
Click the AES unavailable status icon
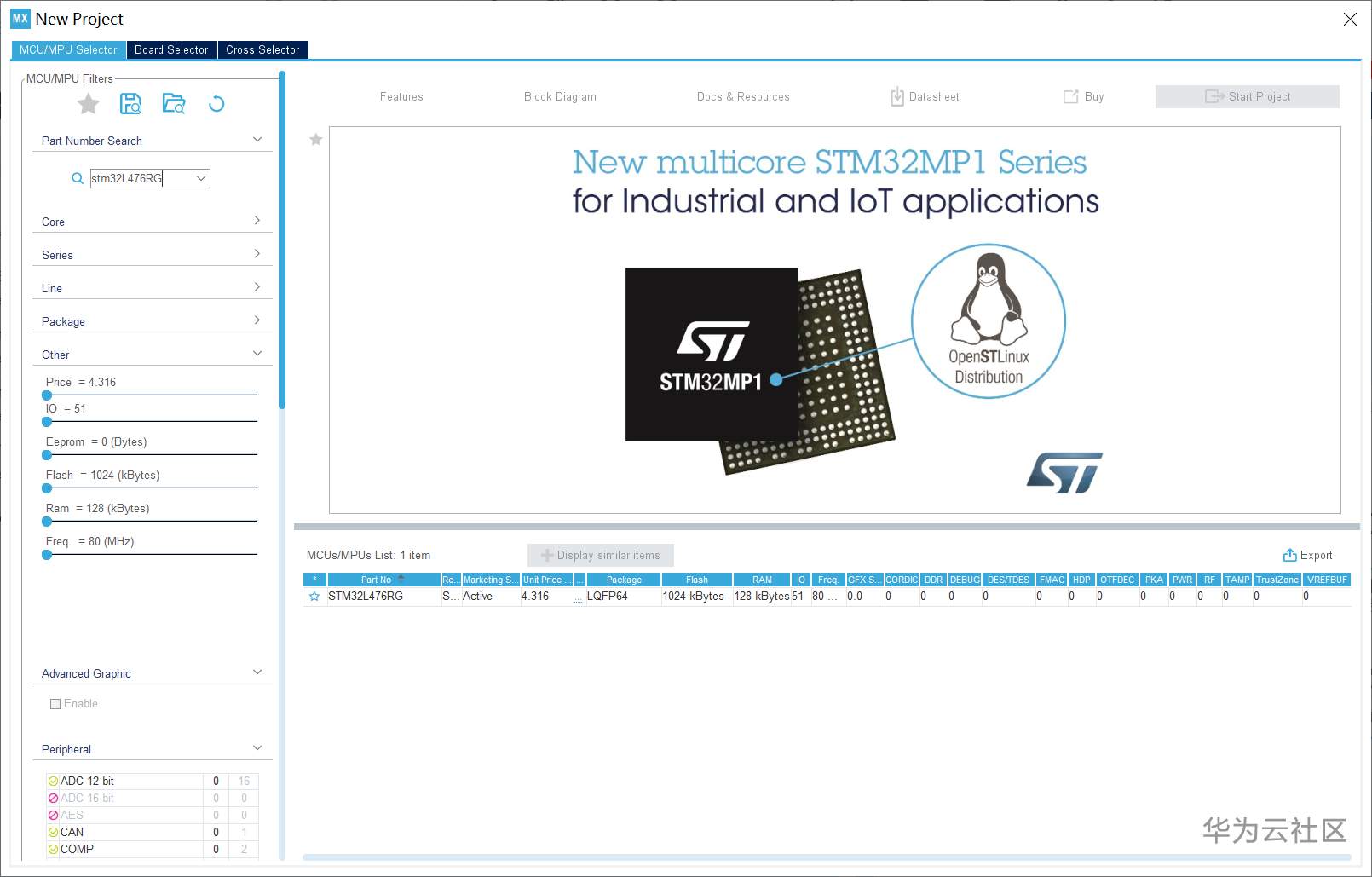(53, 815)
